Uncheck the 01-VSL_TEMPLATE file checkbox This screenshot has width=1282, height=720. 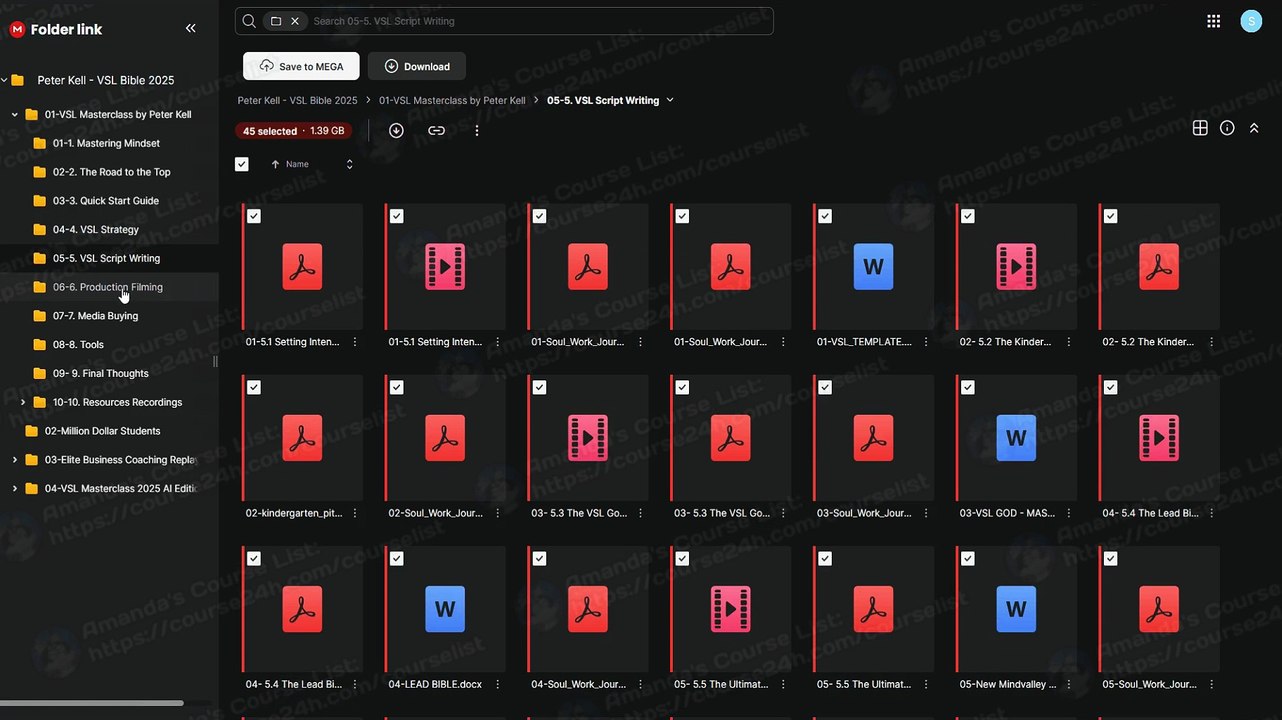click(x=825, y=216)
